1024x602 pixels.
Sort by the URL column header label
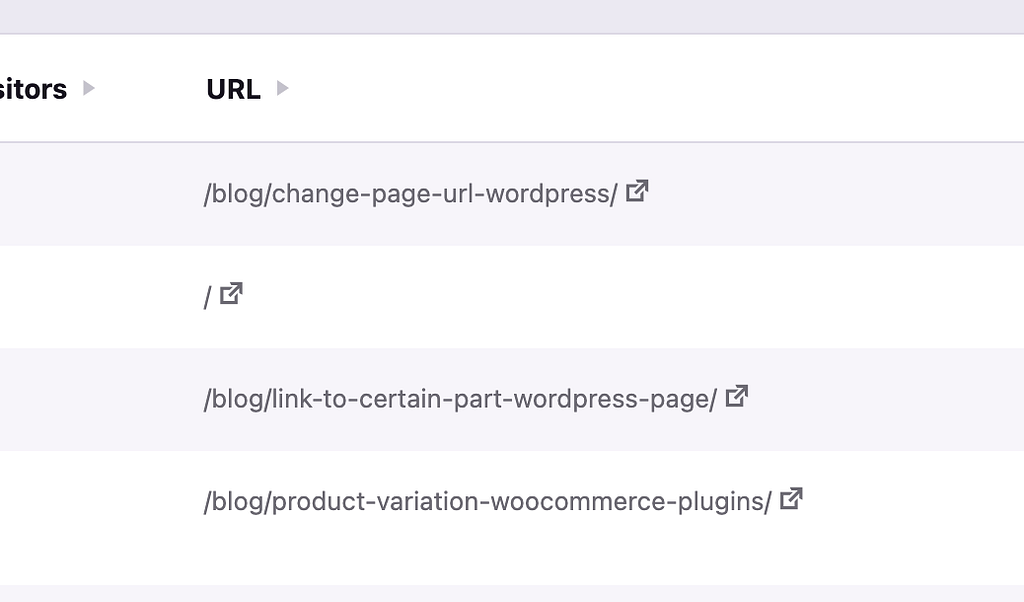233,89
